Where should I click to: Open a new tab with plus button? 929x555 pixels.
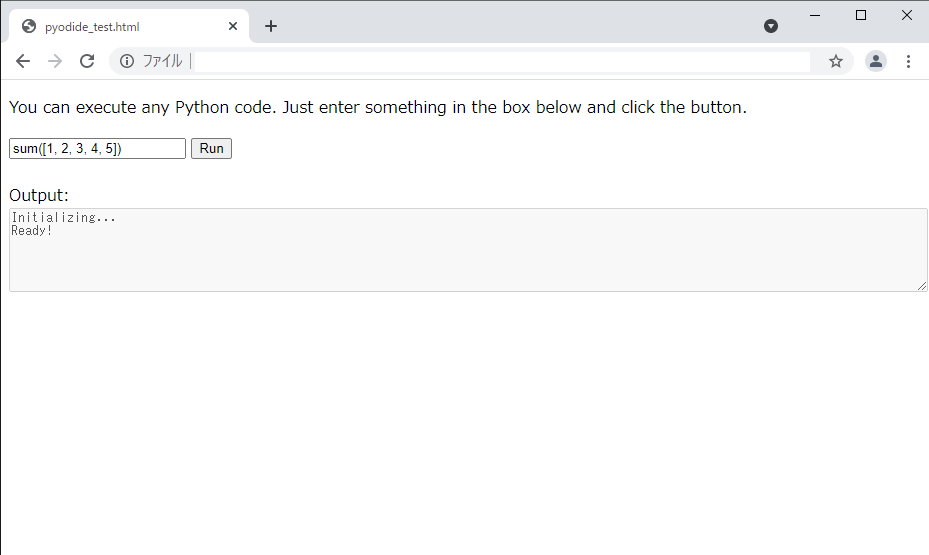271,26
